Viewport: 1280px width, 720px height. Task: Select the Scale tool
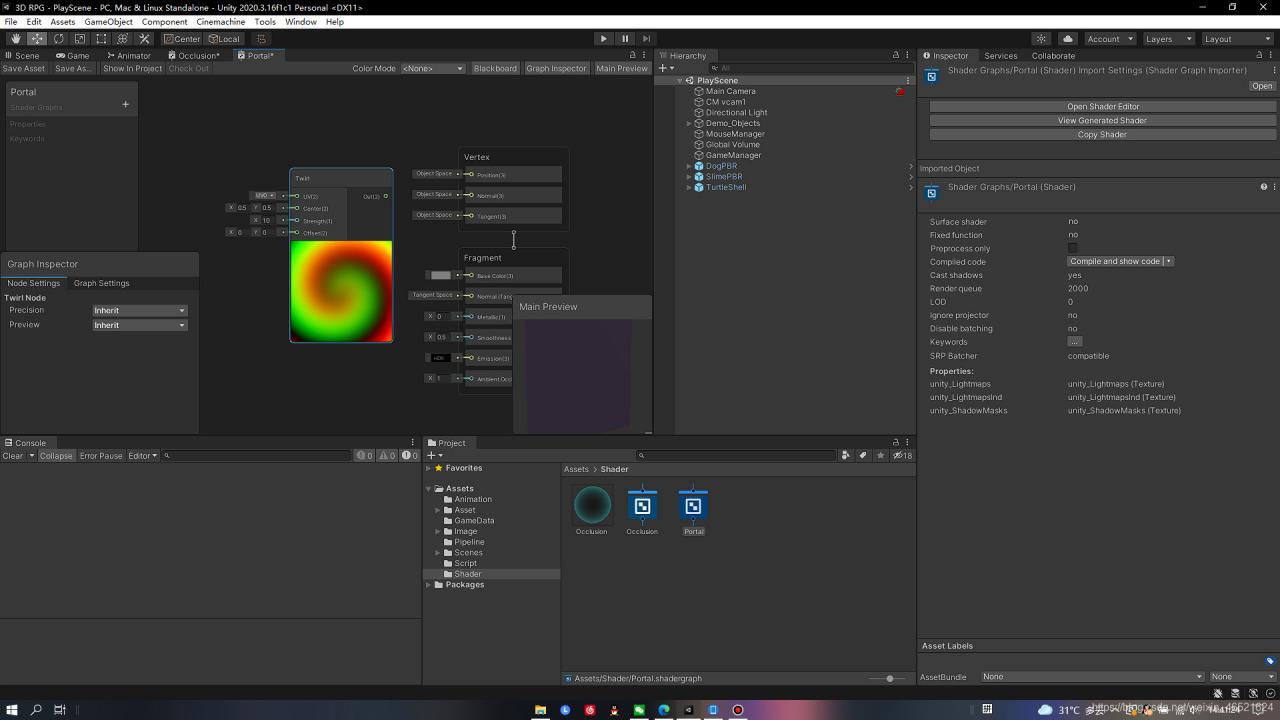(x=80, y=39)
